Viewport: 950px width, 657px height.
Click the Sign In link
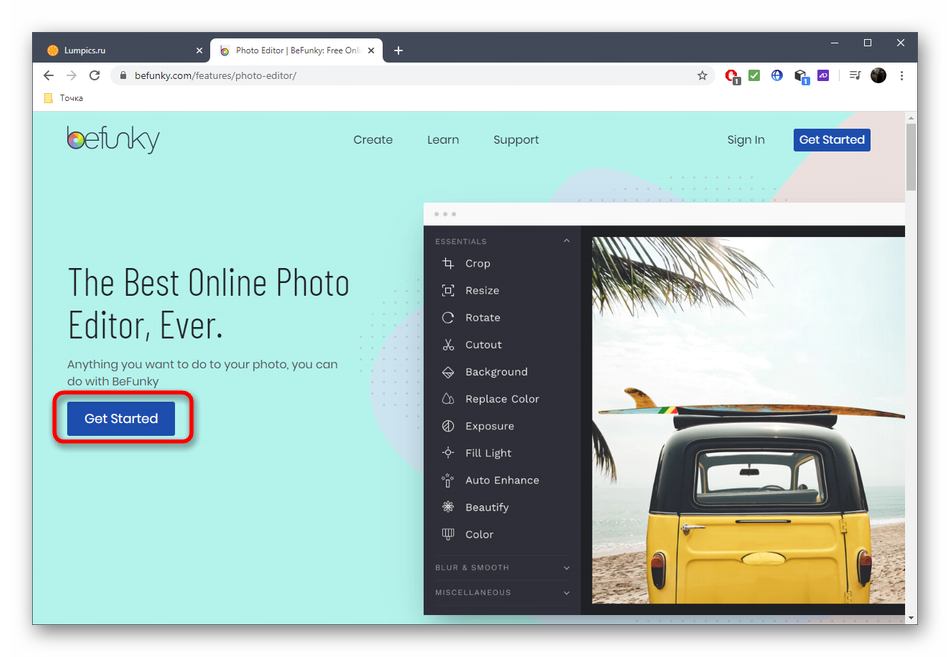[x=746, y=140]
